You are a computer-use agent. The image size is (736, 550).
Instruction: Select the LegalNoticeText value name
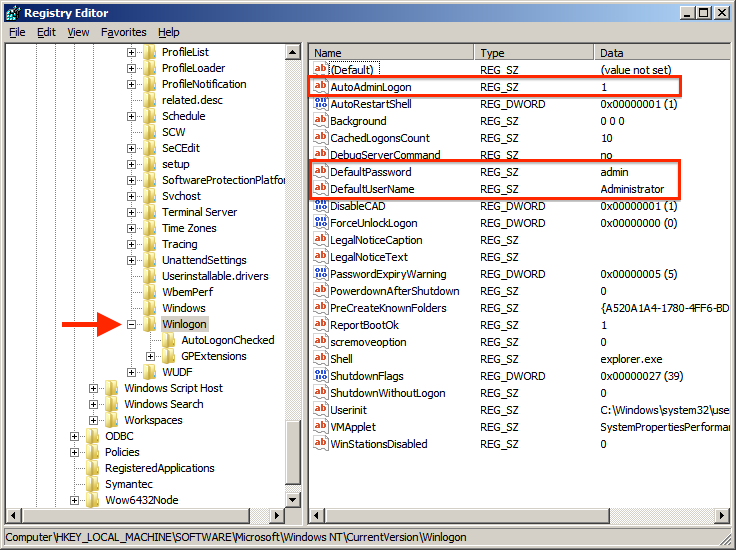(x=369, y=257)
